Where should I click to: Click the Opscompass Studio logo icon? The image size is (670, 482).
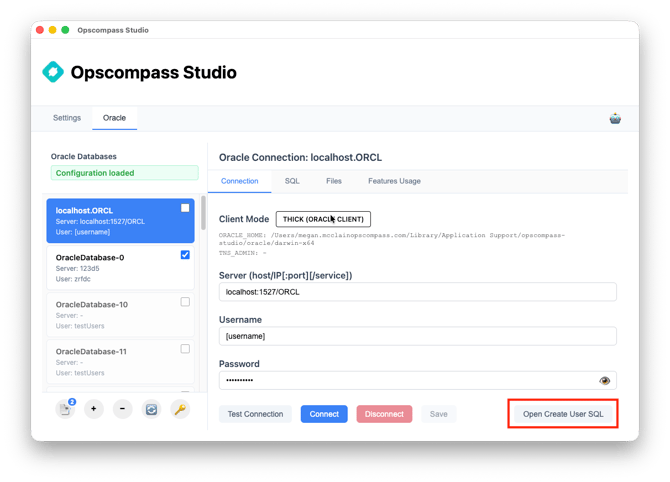click(53, 72)
